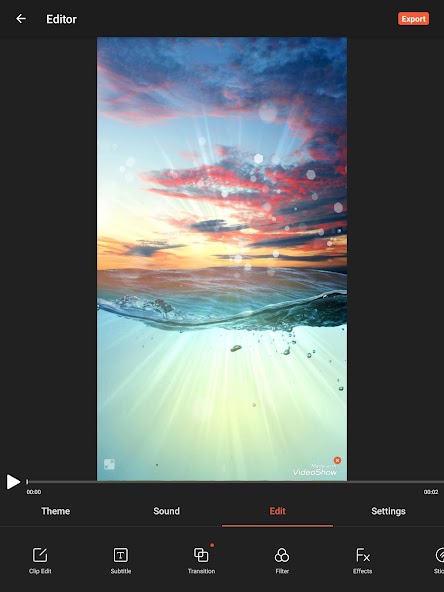
Task: Open the Transition tool
Action: [x=201, y=561]
